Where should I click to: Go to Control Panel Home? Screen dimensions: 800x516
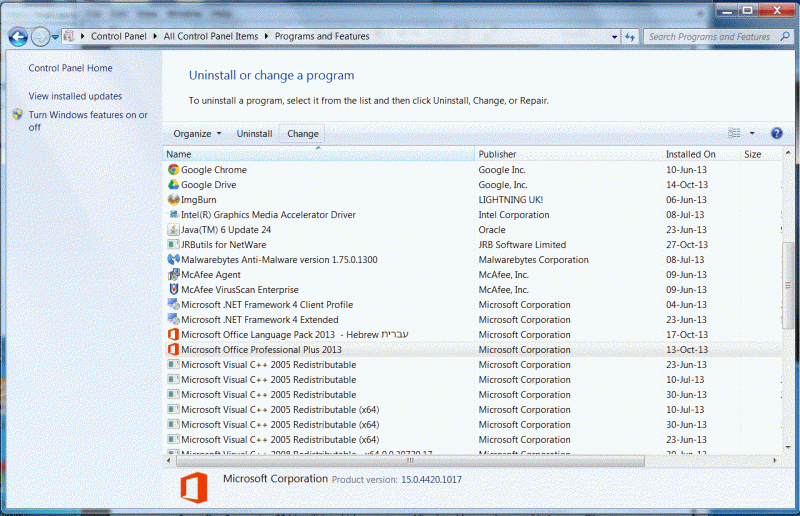click(x=70, y=68)
